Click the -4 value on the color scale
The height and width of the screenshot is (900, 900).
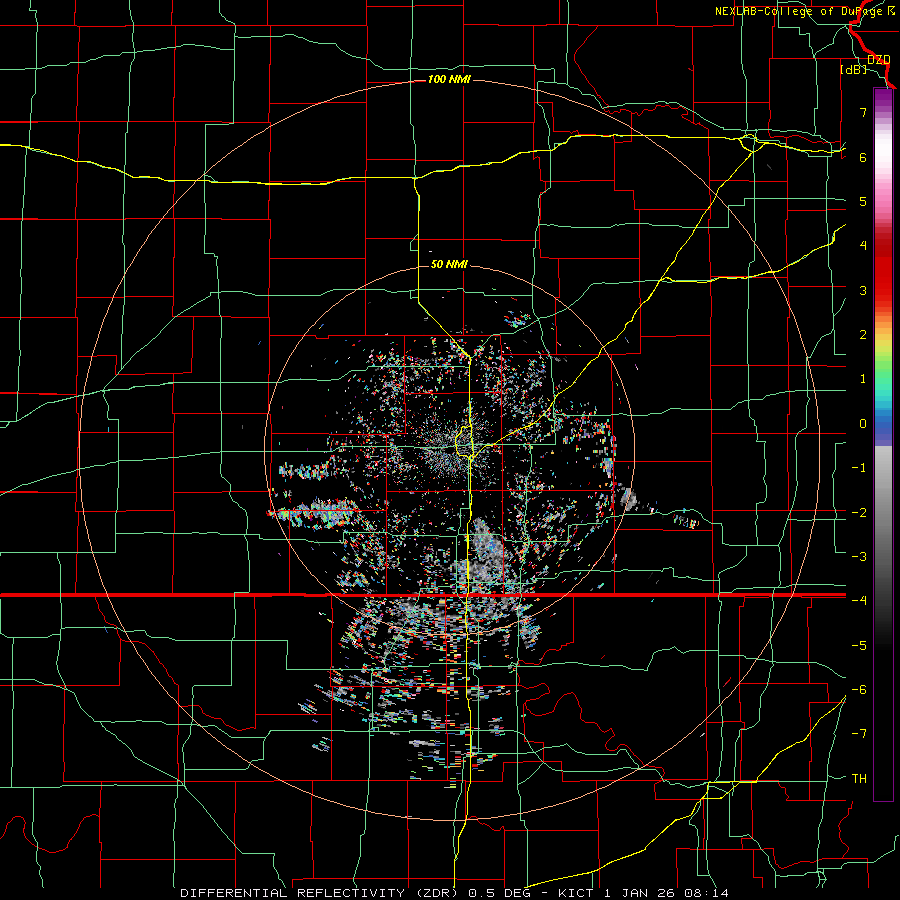pos(859,601)
